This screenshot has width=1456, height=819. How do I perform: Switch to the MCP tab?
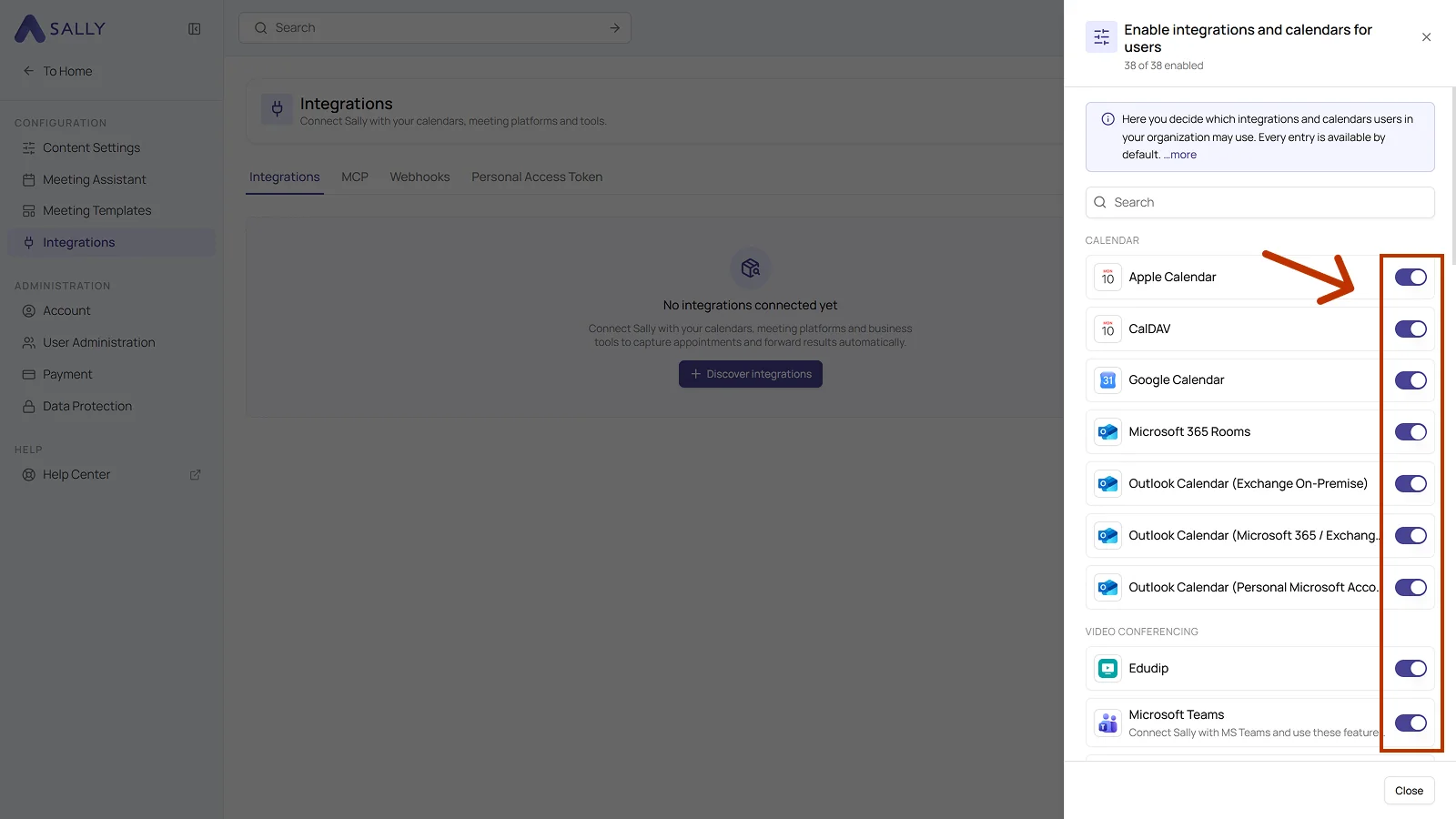355,177
